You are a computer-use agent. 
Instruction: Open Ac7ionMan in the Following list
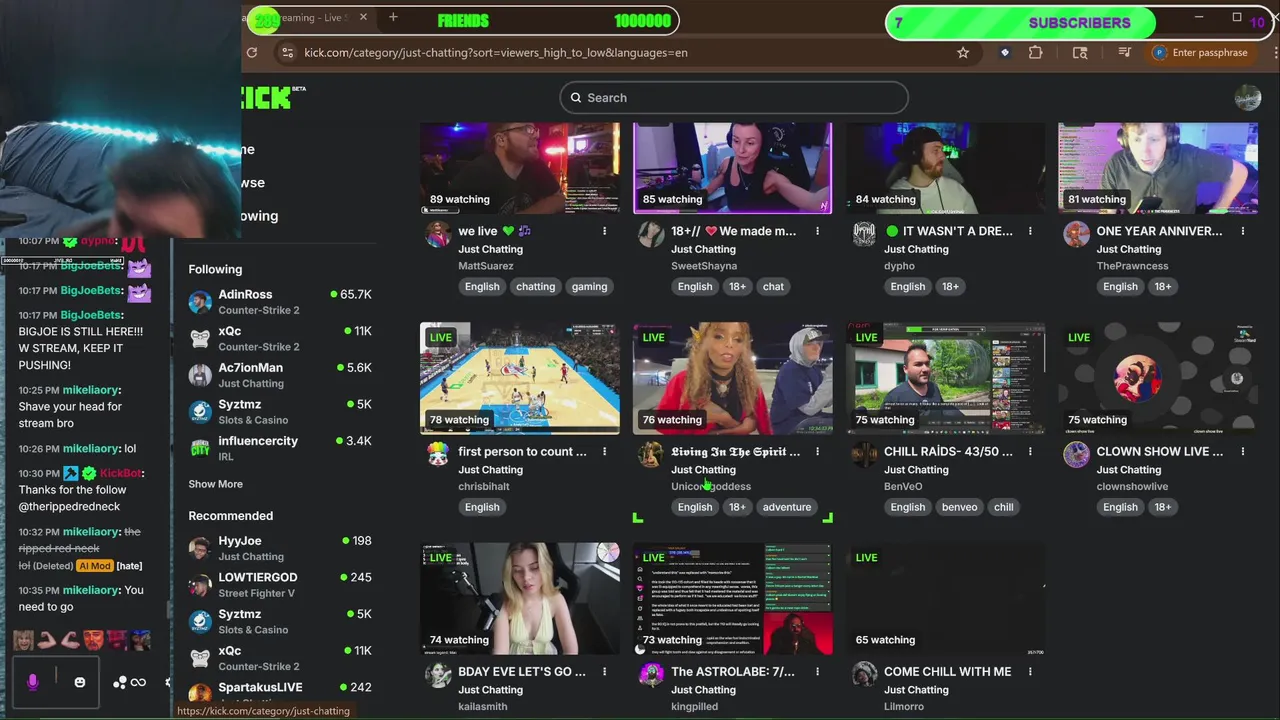pyautogui.click(x=280, y=375)
